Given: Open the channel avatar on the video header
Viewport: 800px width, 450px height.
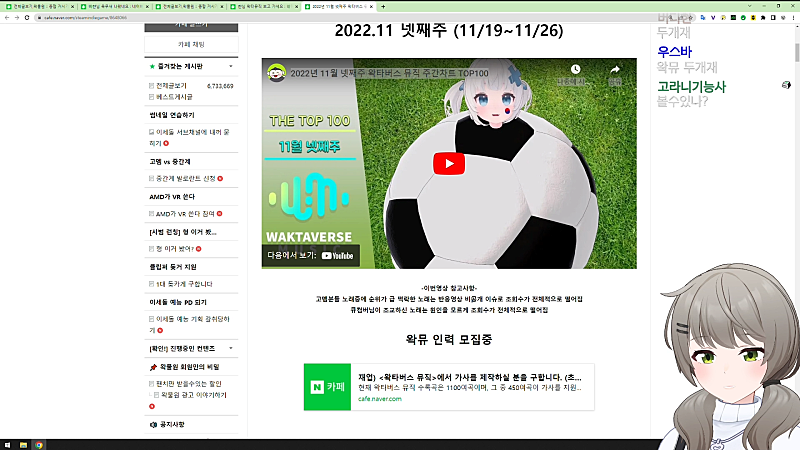Looking at the screenshot, I should [276, 73].
